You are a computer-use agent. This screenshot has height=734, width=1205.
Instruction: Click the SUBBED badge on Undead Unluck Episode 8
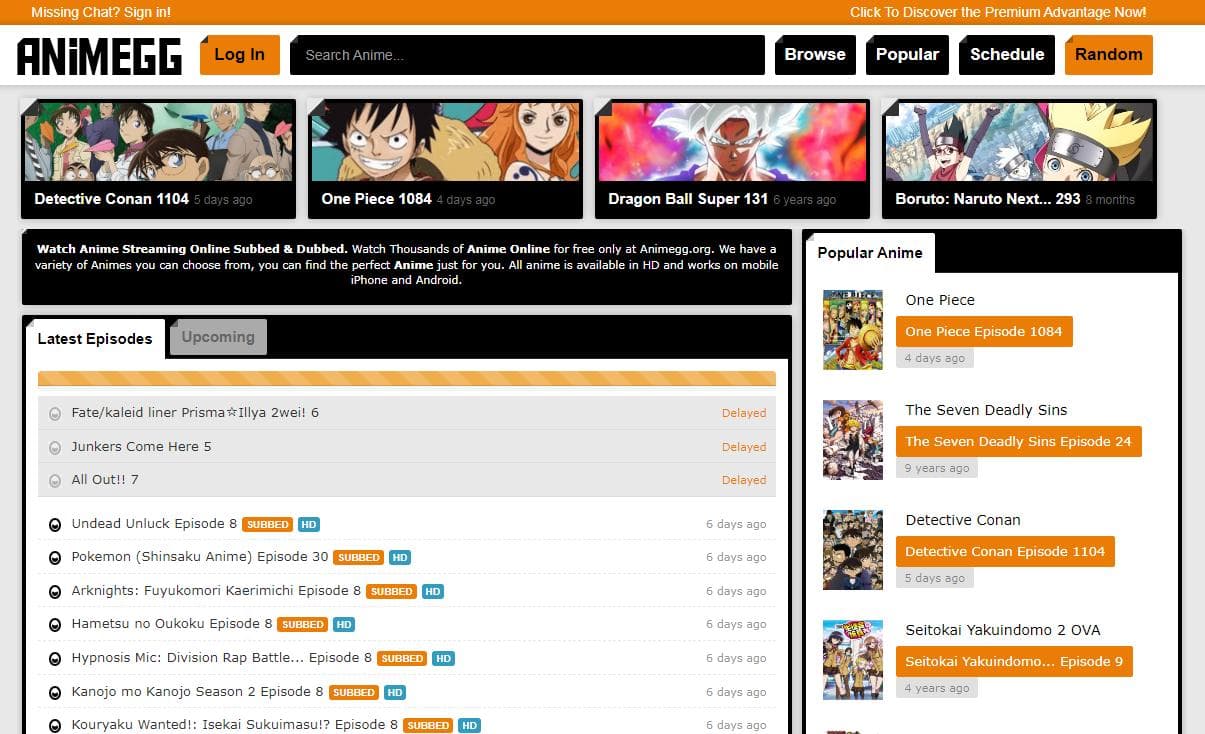coord(268,524)
